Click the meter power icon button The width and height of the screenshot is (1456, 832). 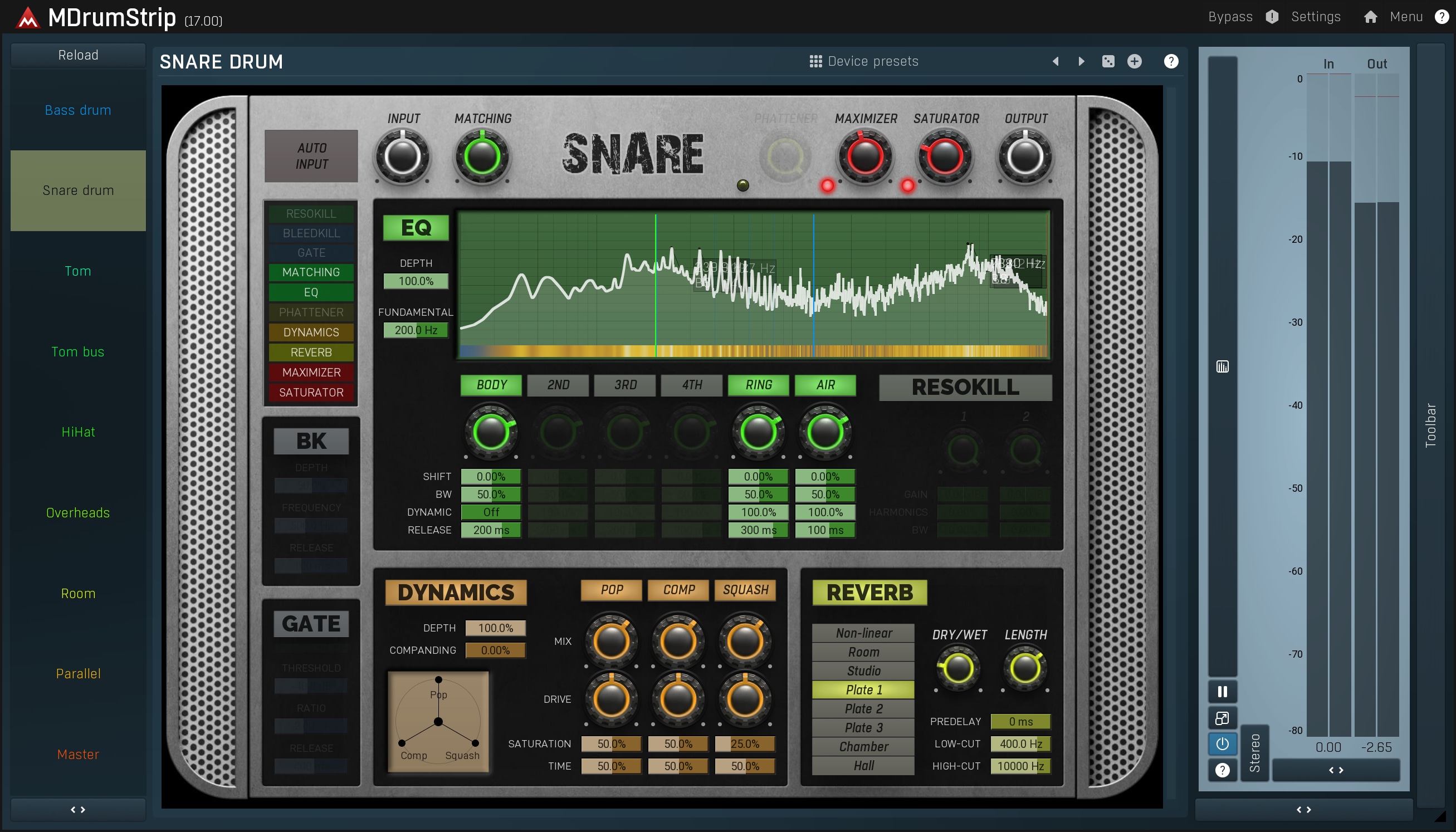pos(1222,744)
